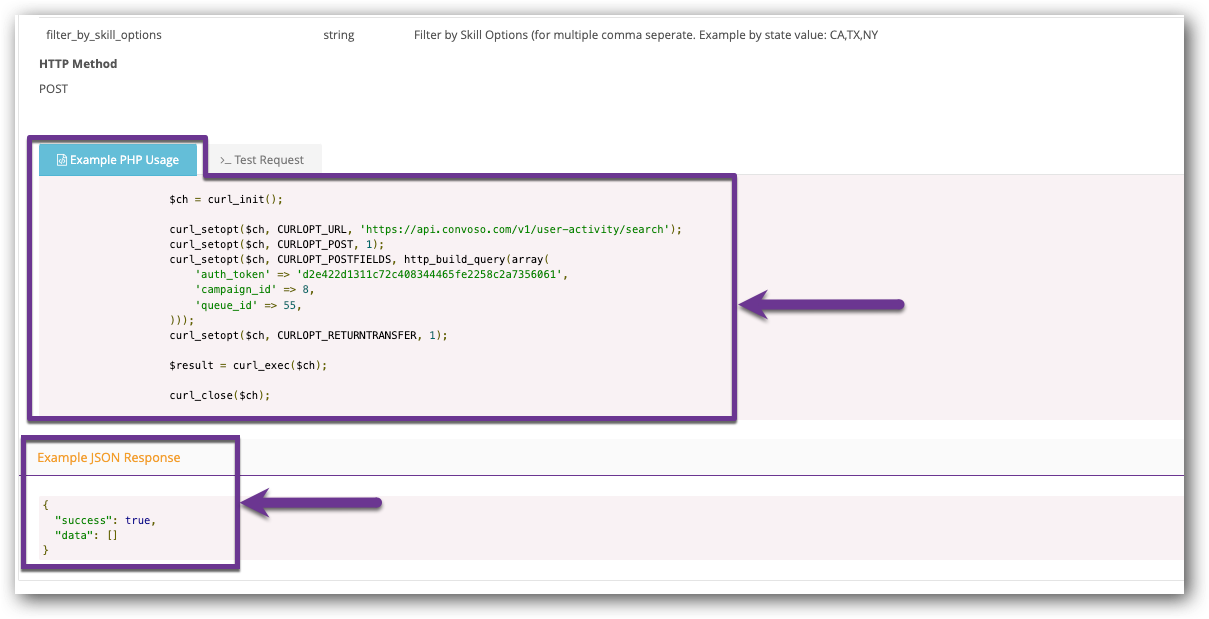1209x619 pixels.
Task: Click the CURLOPT_POST code line
Action: (277, 244)
